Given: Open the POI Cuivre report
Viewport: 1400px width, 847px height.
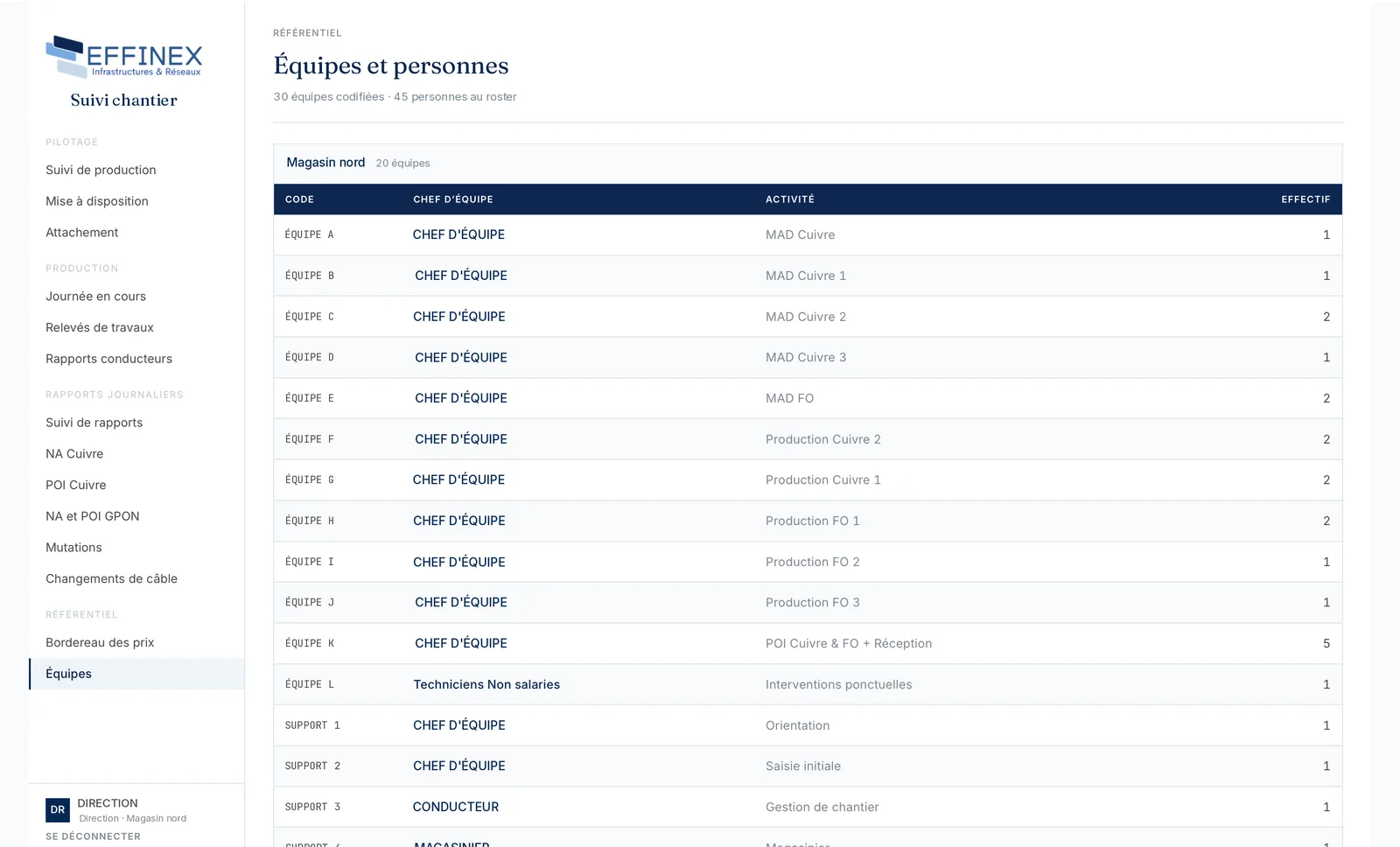Looking at the screenshot, I should [x=75, y=485].
